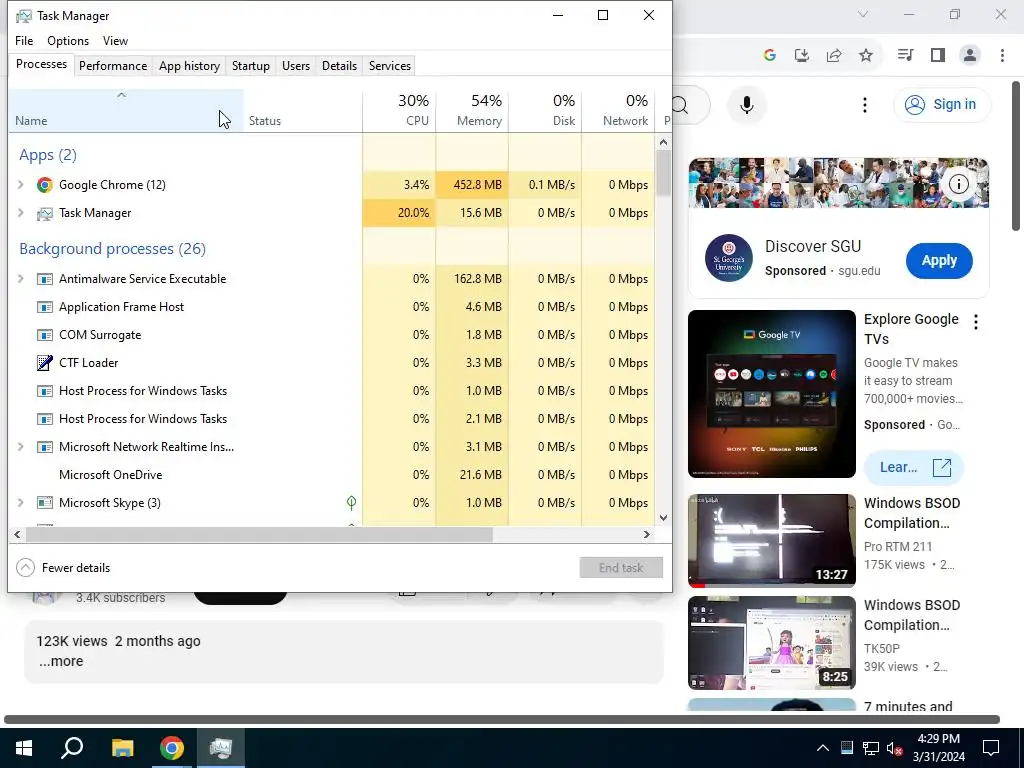Expand the Google Chrome (12) process group
The width and height of the screenshot is (1024, 768).
(x=20, y=185)
